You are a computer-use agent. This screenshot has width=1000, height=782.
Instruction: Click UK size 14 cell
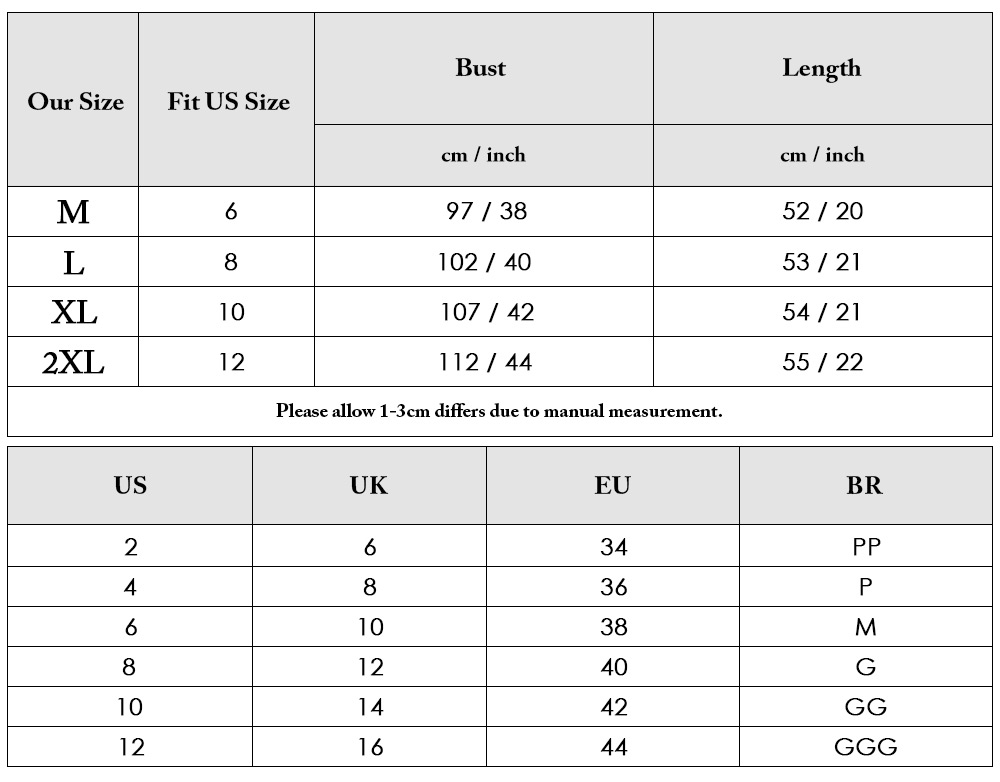(369, 706)
